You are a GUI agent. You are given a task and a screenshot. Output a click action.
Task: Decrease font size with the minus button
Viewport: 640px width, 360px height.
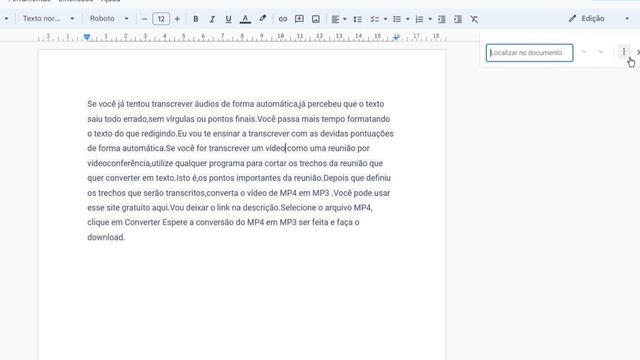tap(144, 19)
